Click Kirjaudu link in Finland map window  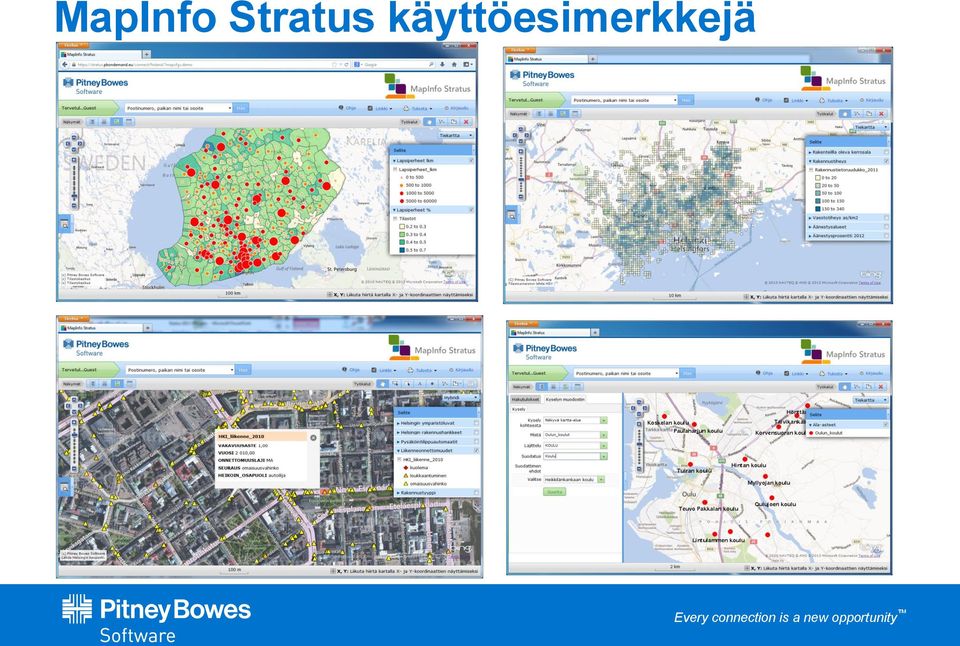coord(456,108)
